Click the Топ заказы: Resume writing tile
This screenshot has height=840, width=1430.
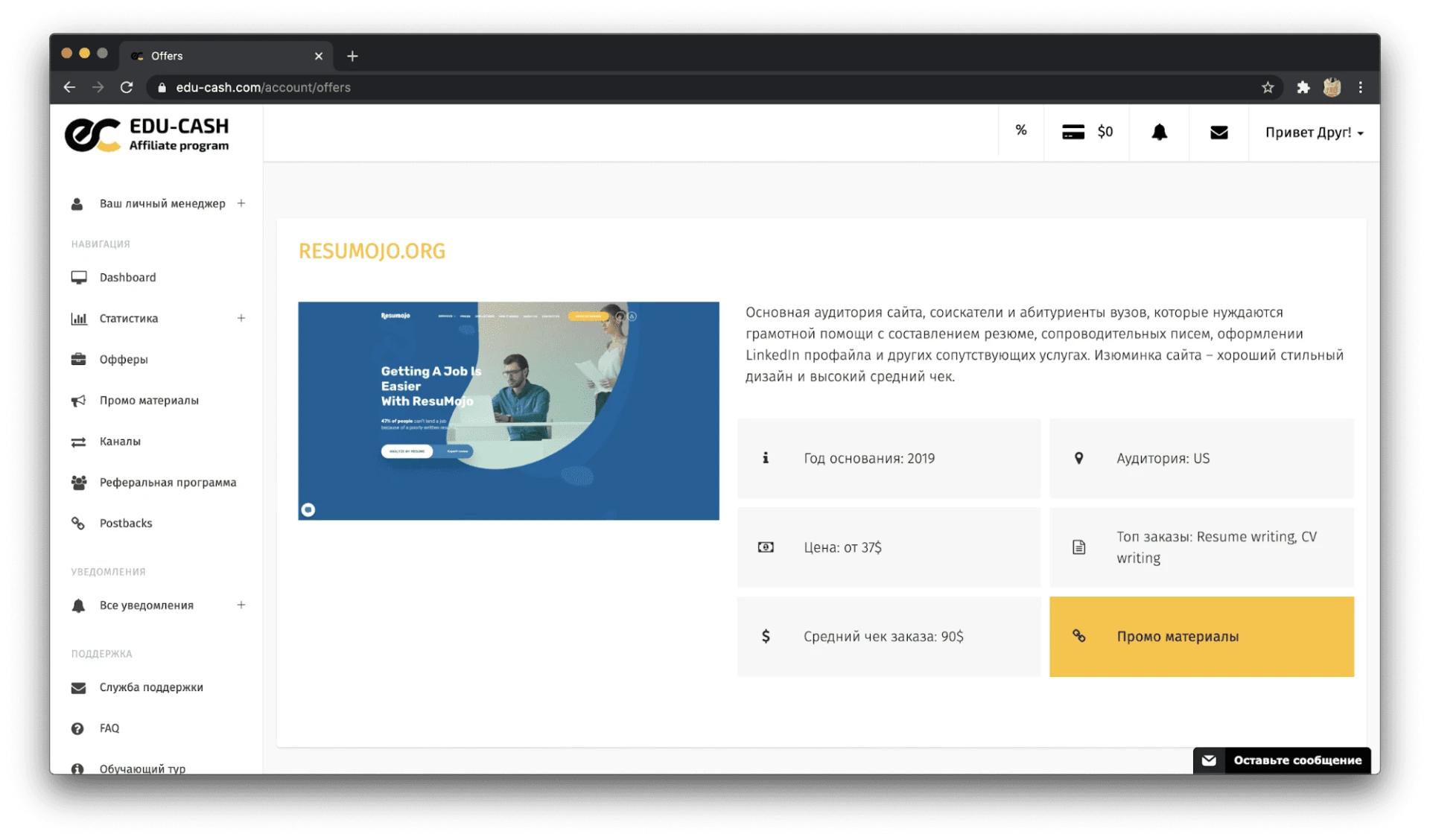pos(1201,547)
